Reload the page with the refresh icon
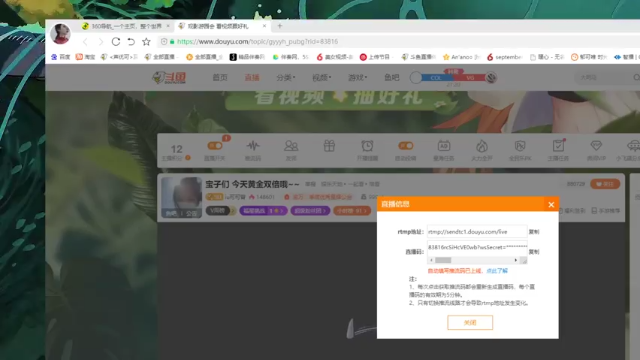 pos(116,42)
